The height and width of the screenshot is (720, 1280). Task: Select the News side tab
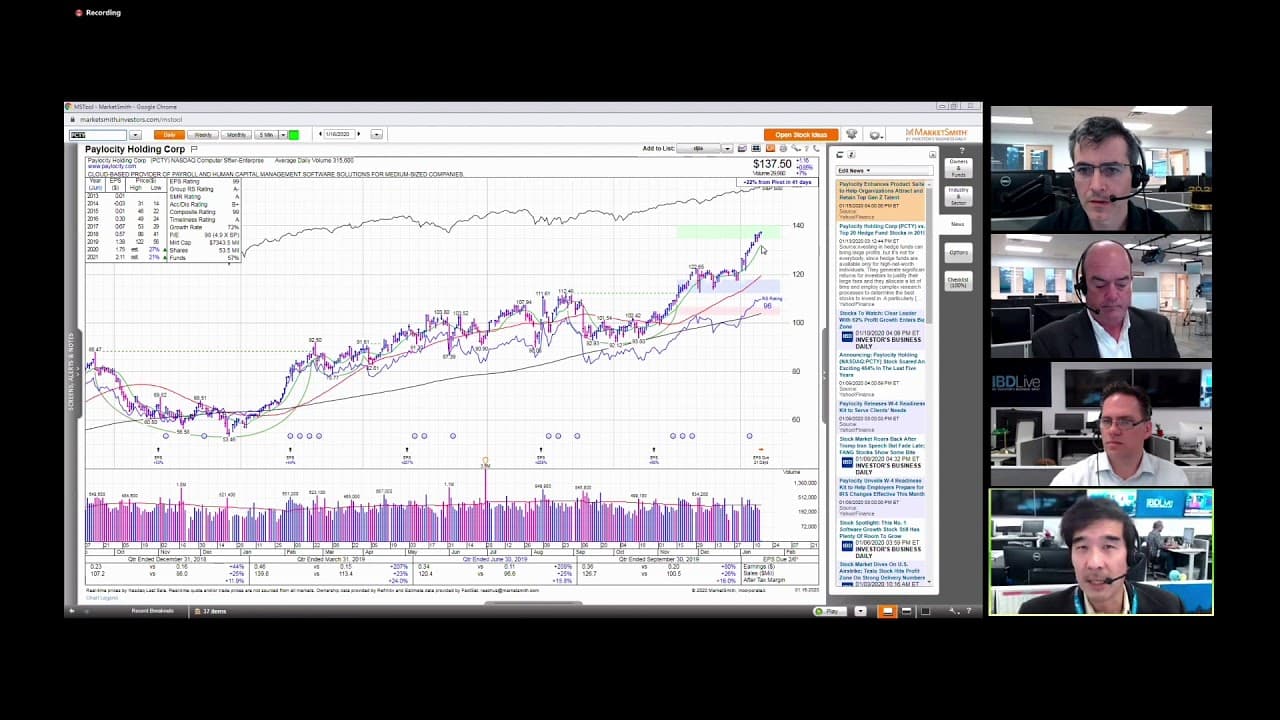point(958,224)
